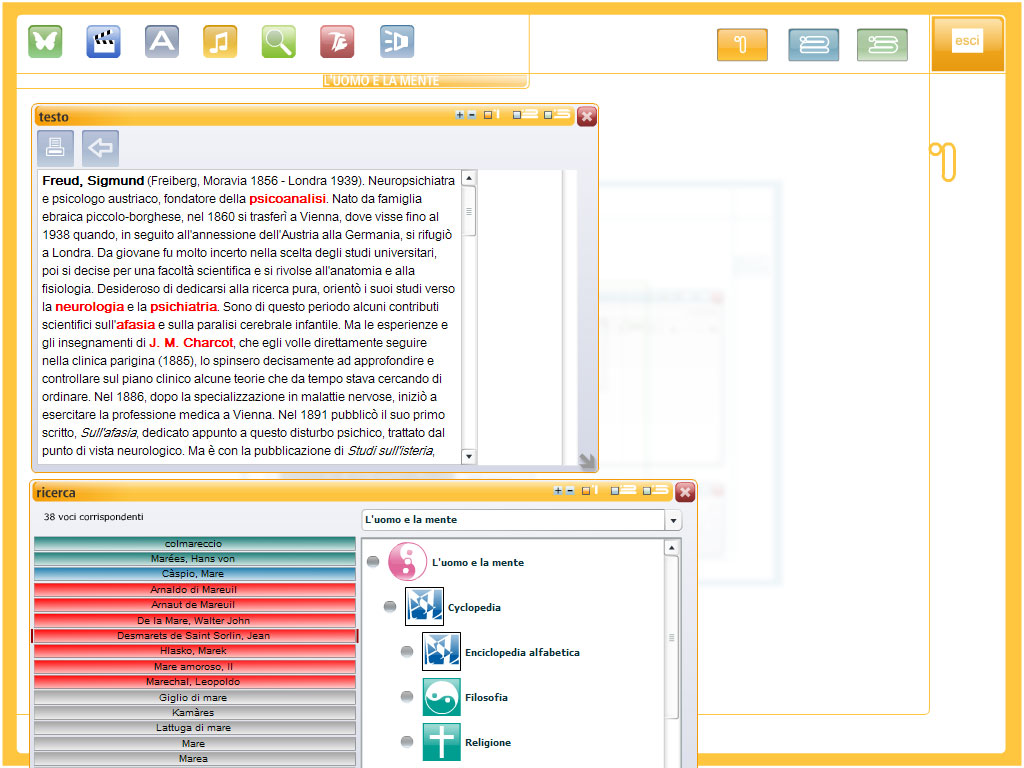The image size is (1024, 768).
Task: Select L'uomo e la mente radio button
Action: [x=373, y=562]
